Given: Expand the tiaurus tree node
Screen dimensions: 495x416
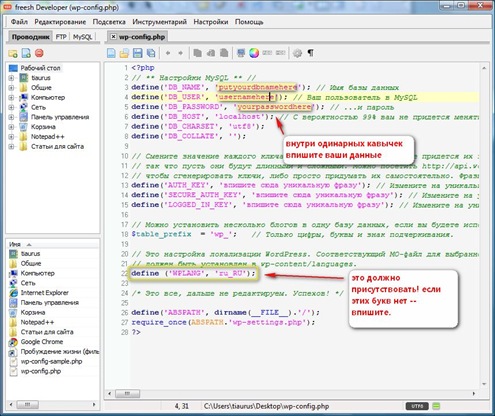Looking at the screenshot, I should [x=11, y=78].
